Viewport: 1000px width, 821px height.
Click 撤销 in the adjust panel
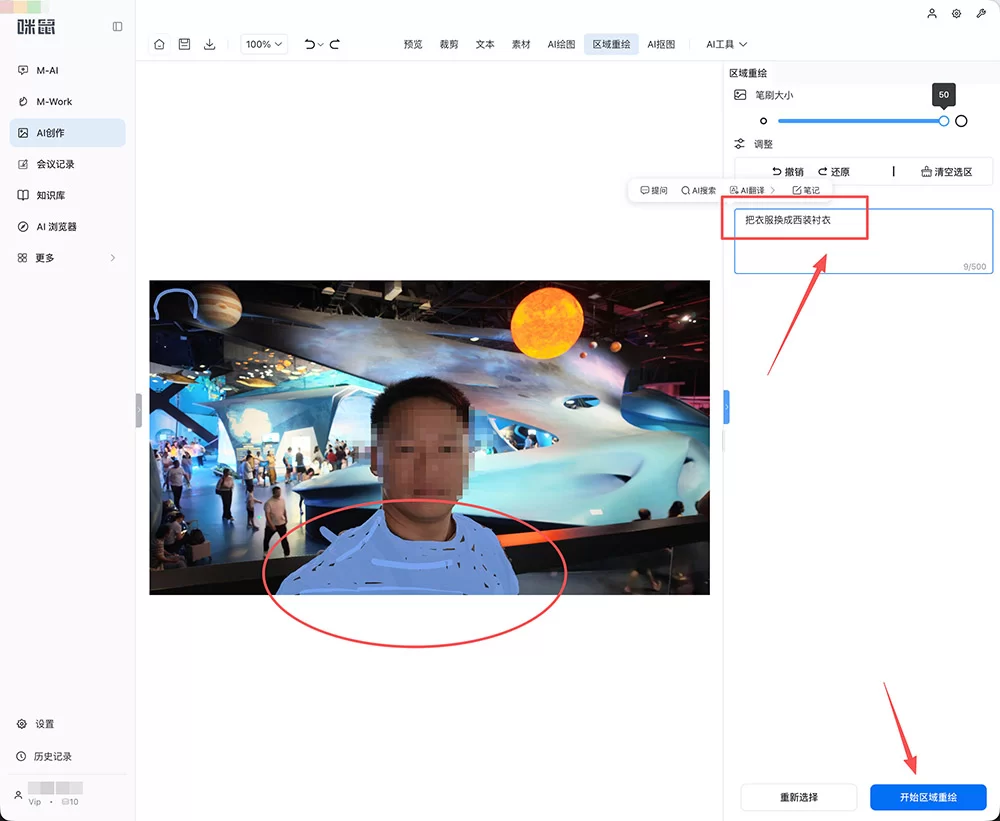coord(788,172)
